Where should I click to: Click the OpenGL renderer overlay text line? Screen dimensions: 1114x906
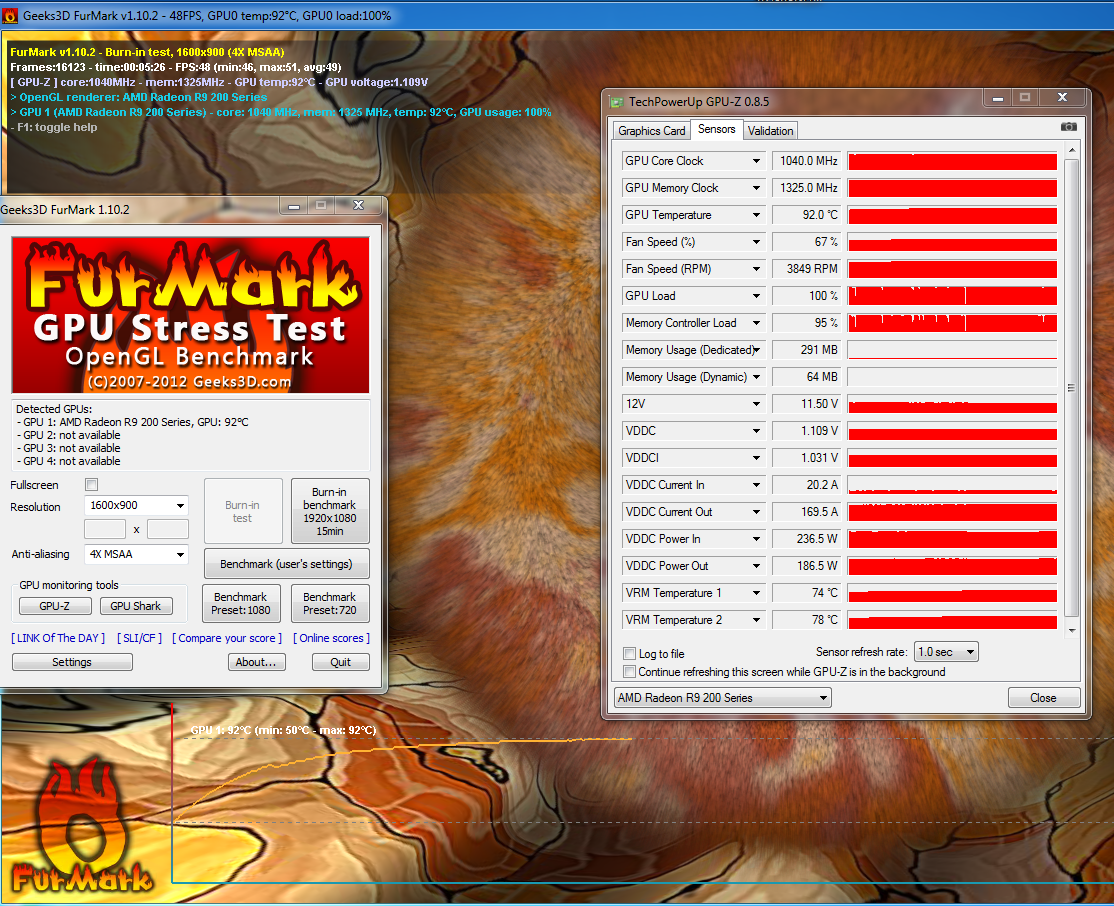coord(139,97)
